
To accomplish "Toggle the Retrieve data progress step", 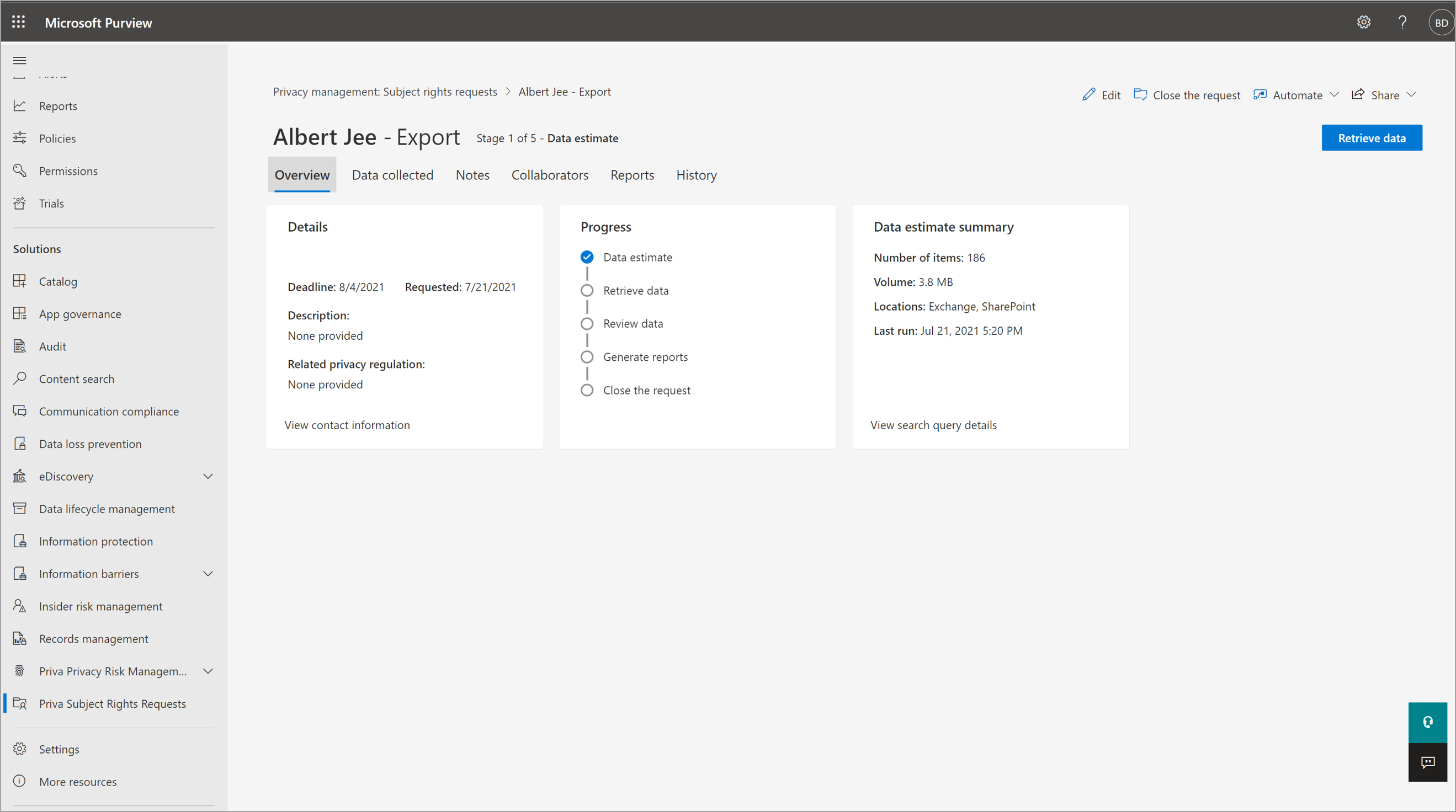I will (x=587, y=290).
